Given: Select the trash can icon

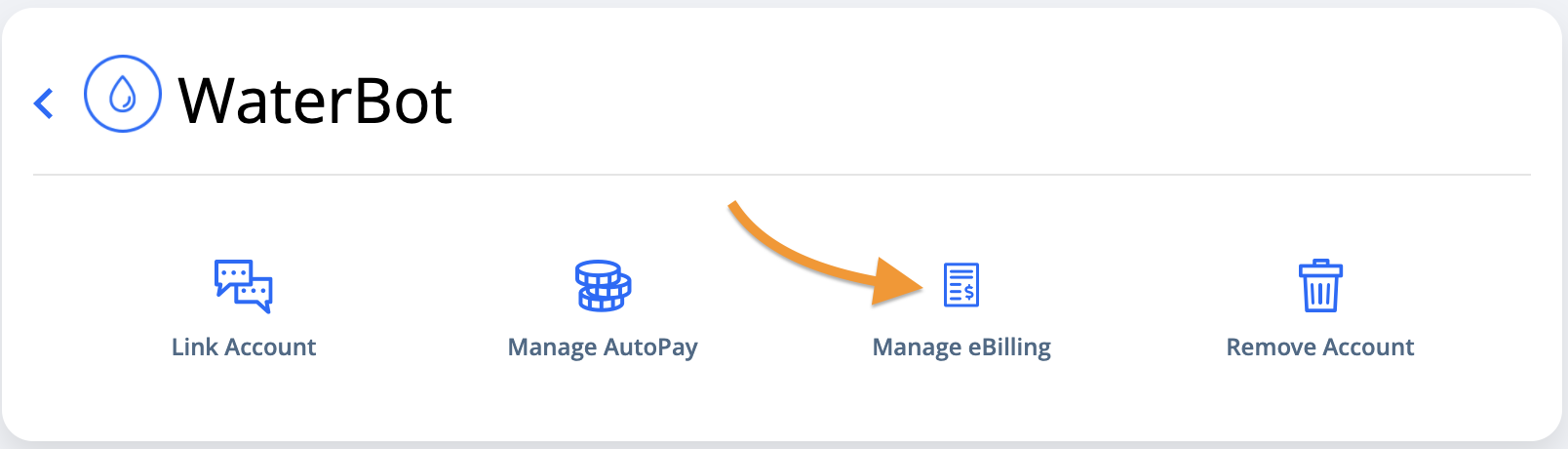Looking at the screenshot, I should point(1320,286).
